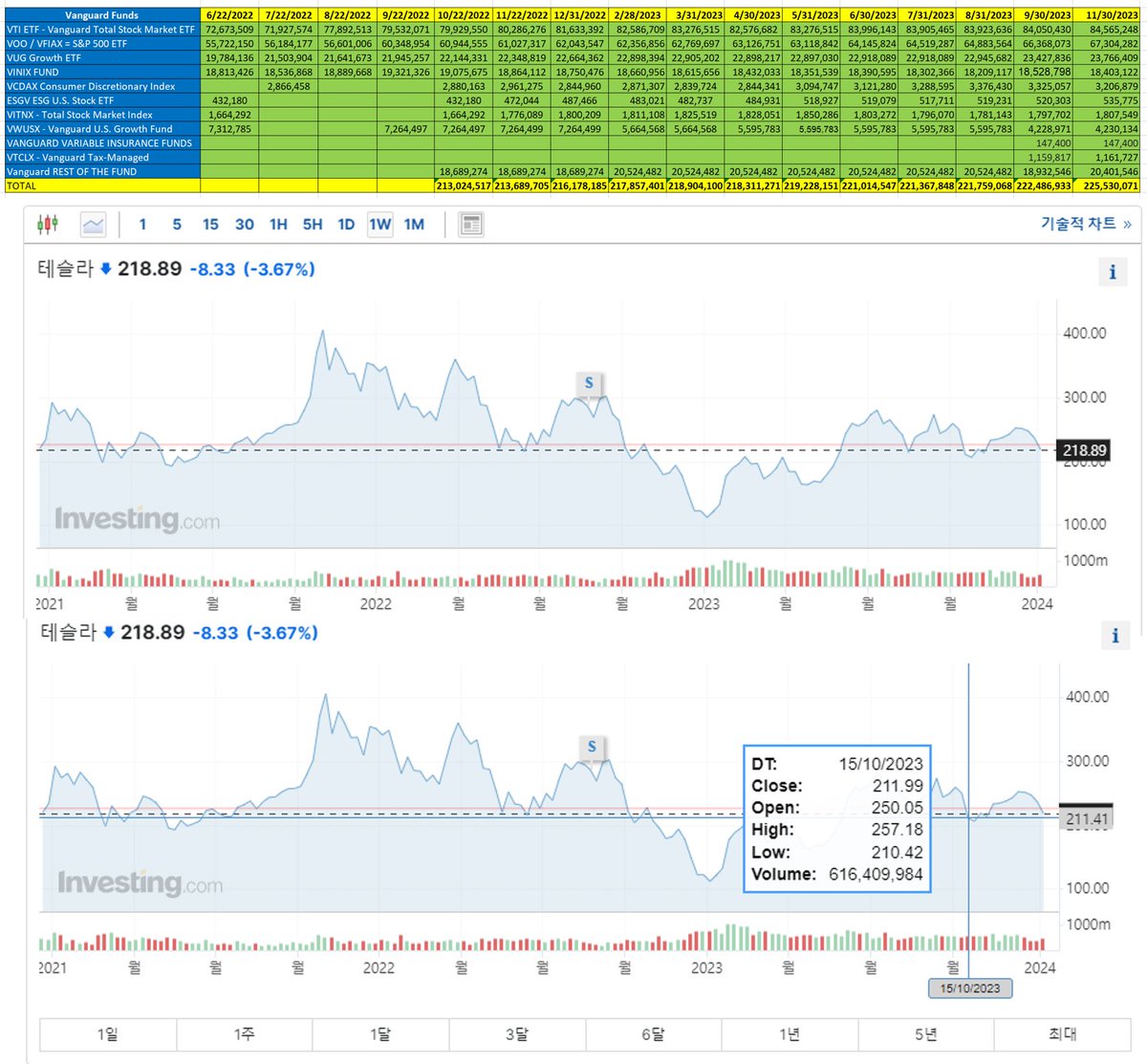This screenshot has height=1064, width=1147.
Task: Click the S split marker on upper chart
Action: pos(589,383)
